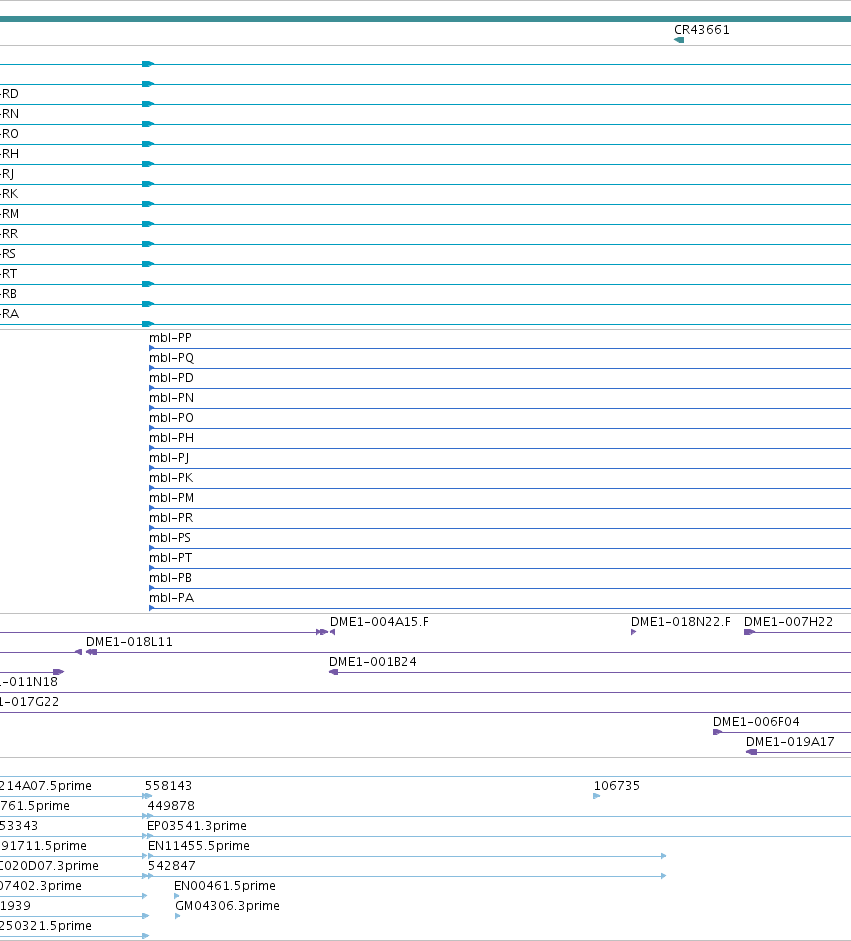Screen dimensions: 851x941
Task: Click the -RS transcript label
Action: tap(8, 253)
